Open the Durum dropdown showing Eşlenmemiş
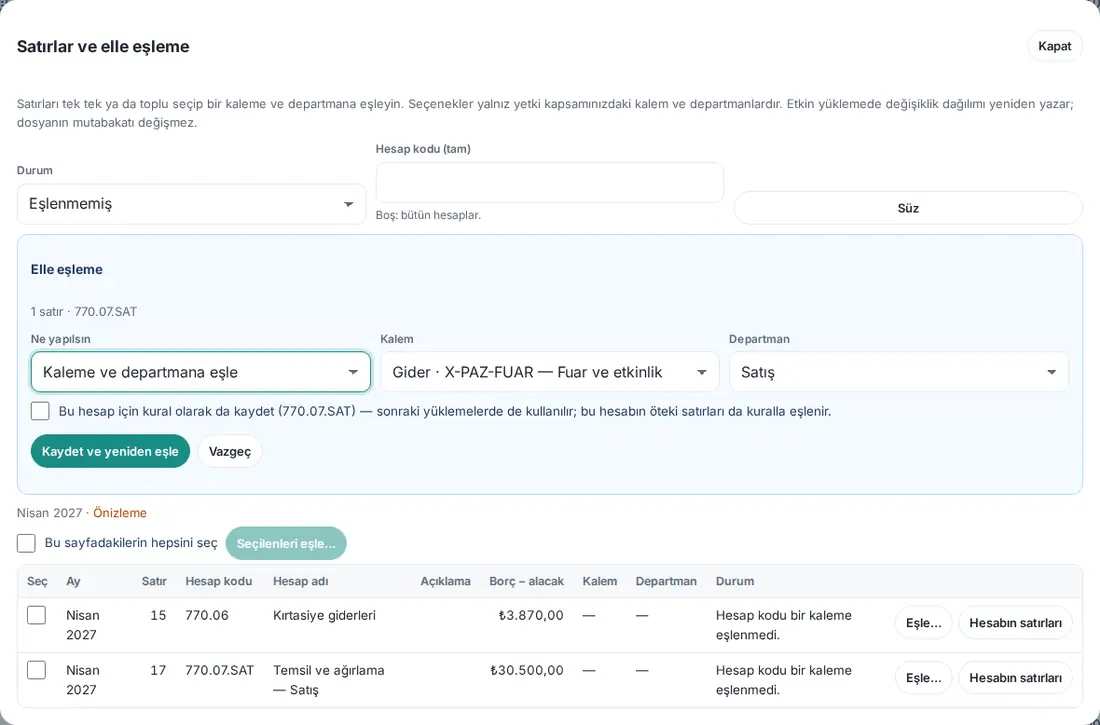Viewport: 1100px width, 725px height. click(192, 204)
